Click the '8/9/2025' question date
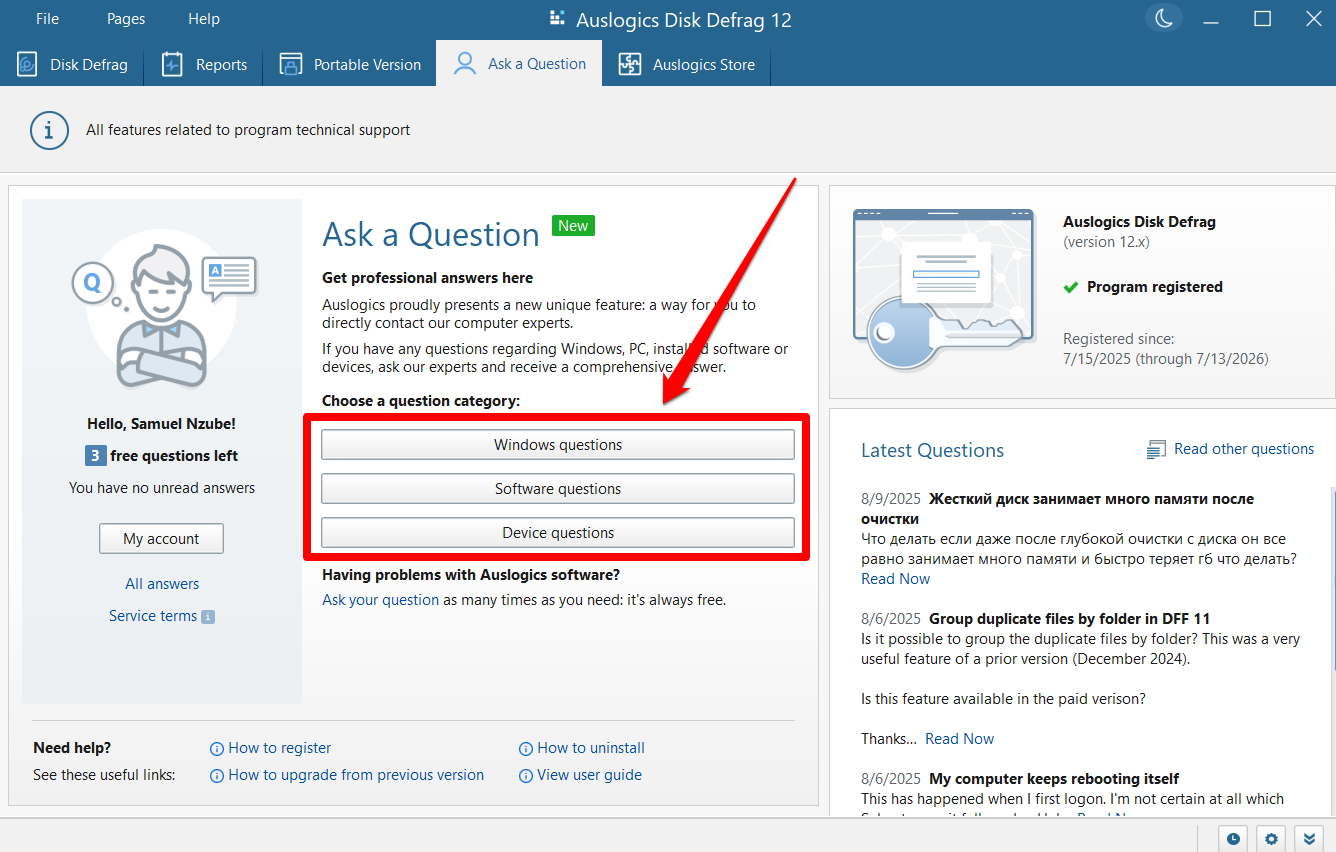The image size is (1336, 852). click(890, 499)
